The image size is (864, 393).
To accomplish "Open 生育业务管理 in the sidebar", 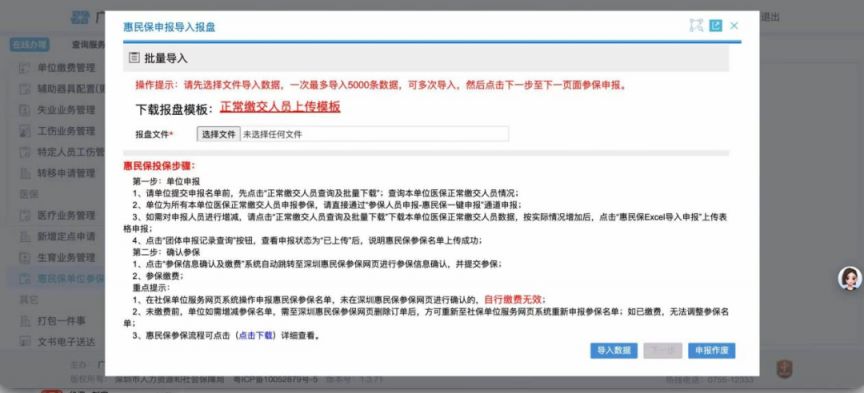I will click(66, 257).
